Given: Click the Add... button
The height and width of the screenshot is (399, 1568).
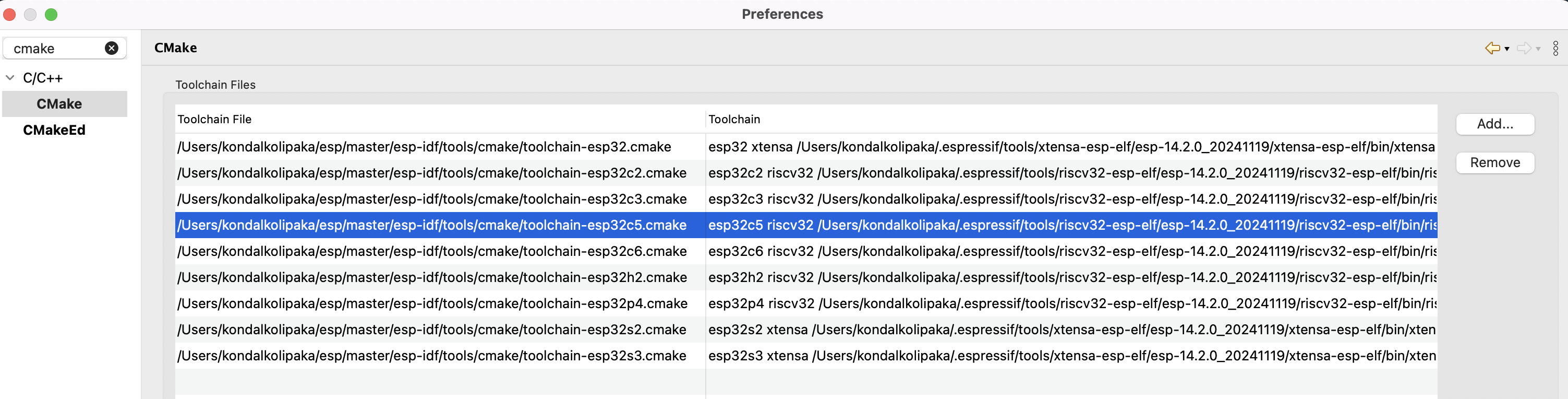Looking at the screenshot, I should [1495, 124].
